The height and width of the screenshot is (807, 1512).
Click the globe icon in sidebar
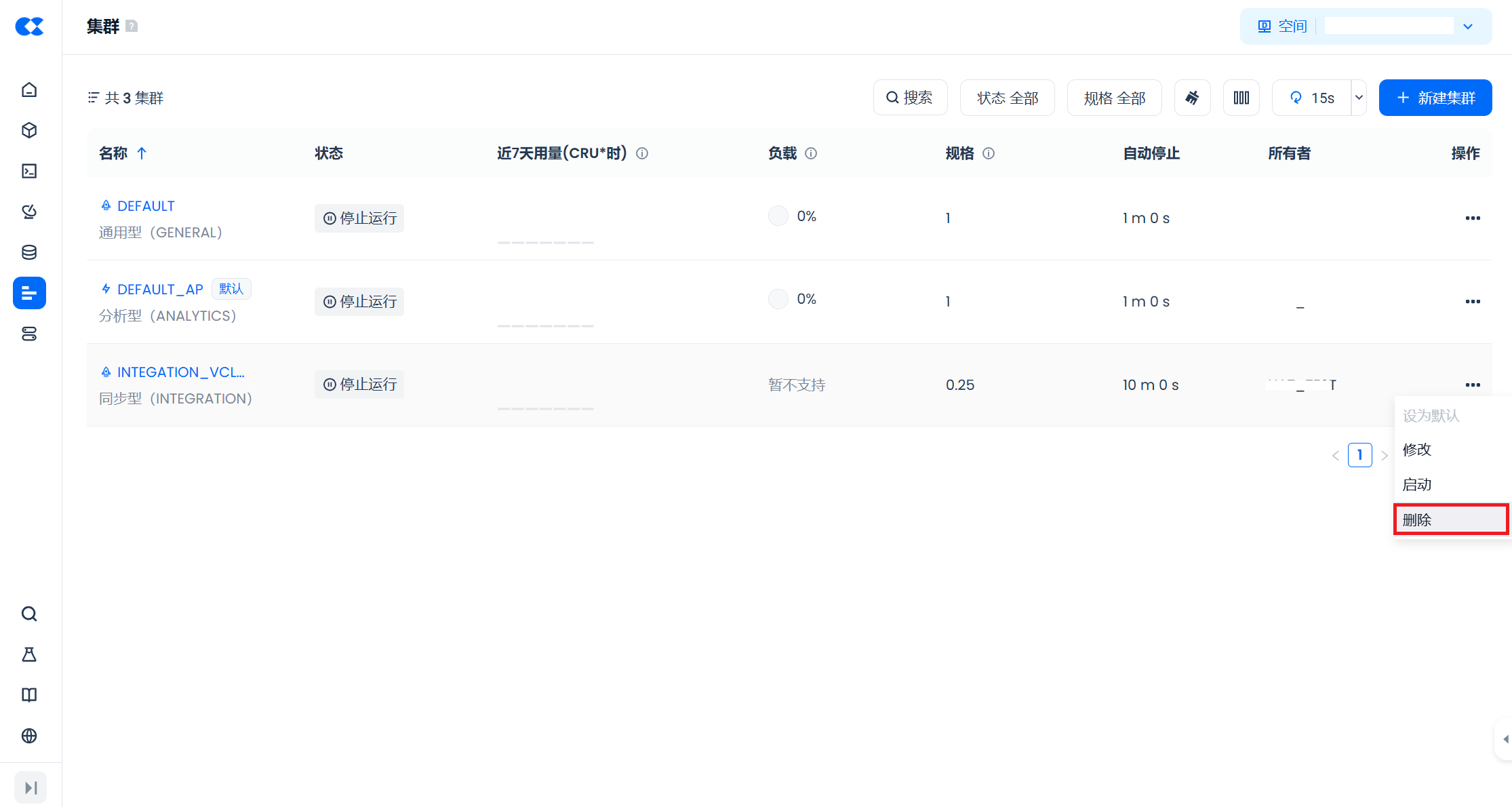pos(29,736)
